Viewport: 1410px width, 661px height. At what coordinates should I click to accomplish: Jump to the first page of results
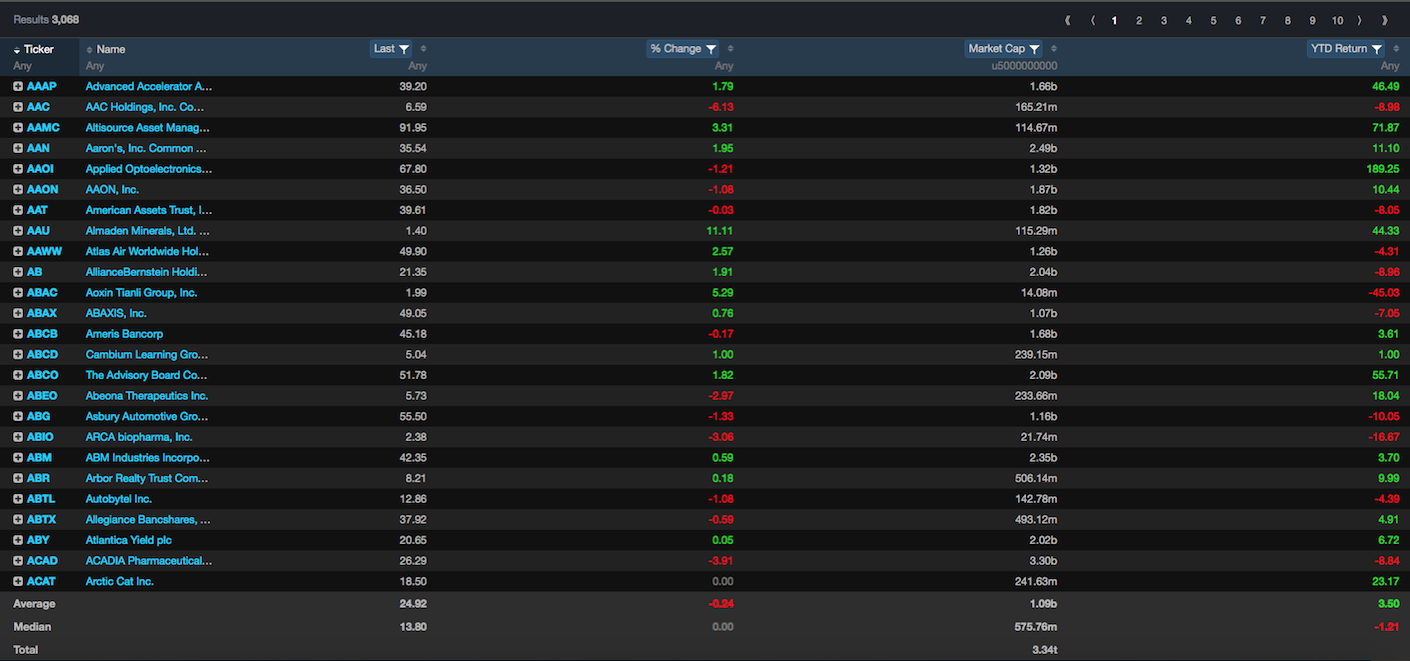1068,20
